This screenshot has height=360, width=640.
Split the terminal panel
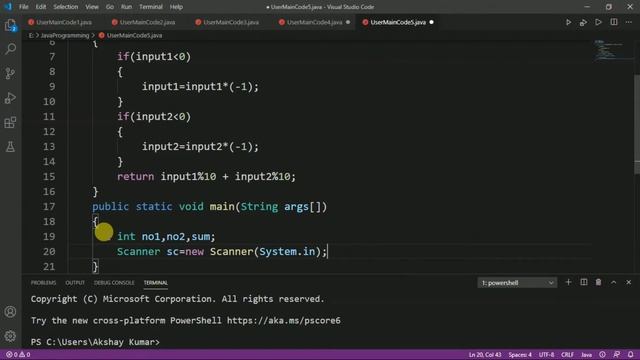tap(584, 282)
